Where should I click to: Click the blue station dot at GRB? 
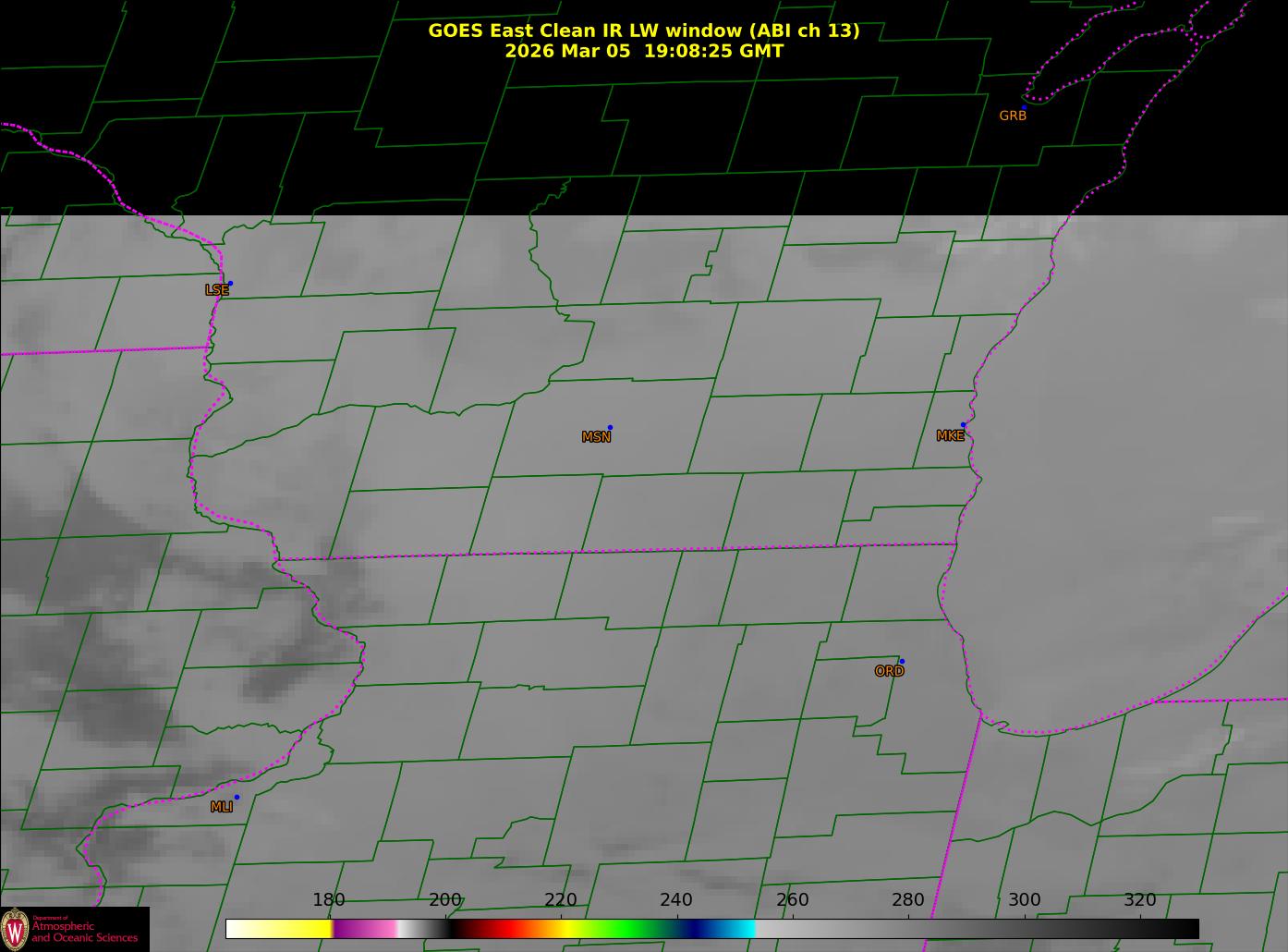tap(1024, 108)
